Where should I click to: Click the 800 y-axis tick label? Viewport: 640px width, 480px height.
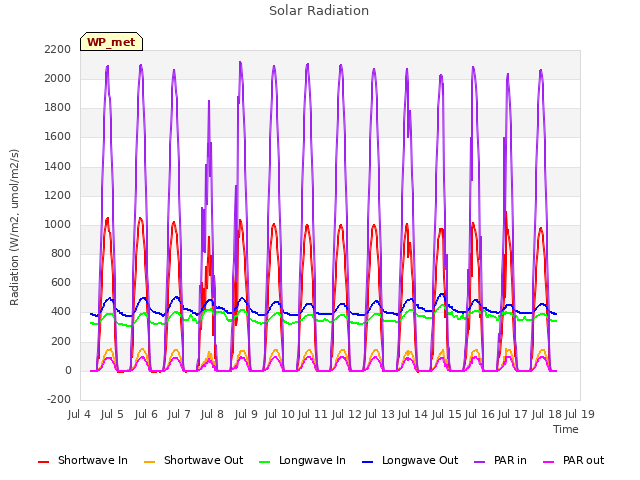click(61, 253)
